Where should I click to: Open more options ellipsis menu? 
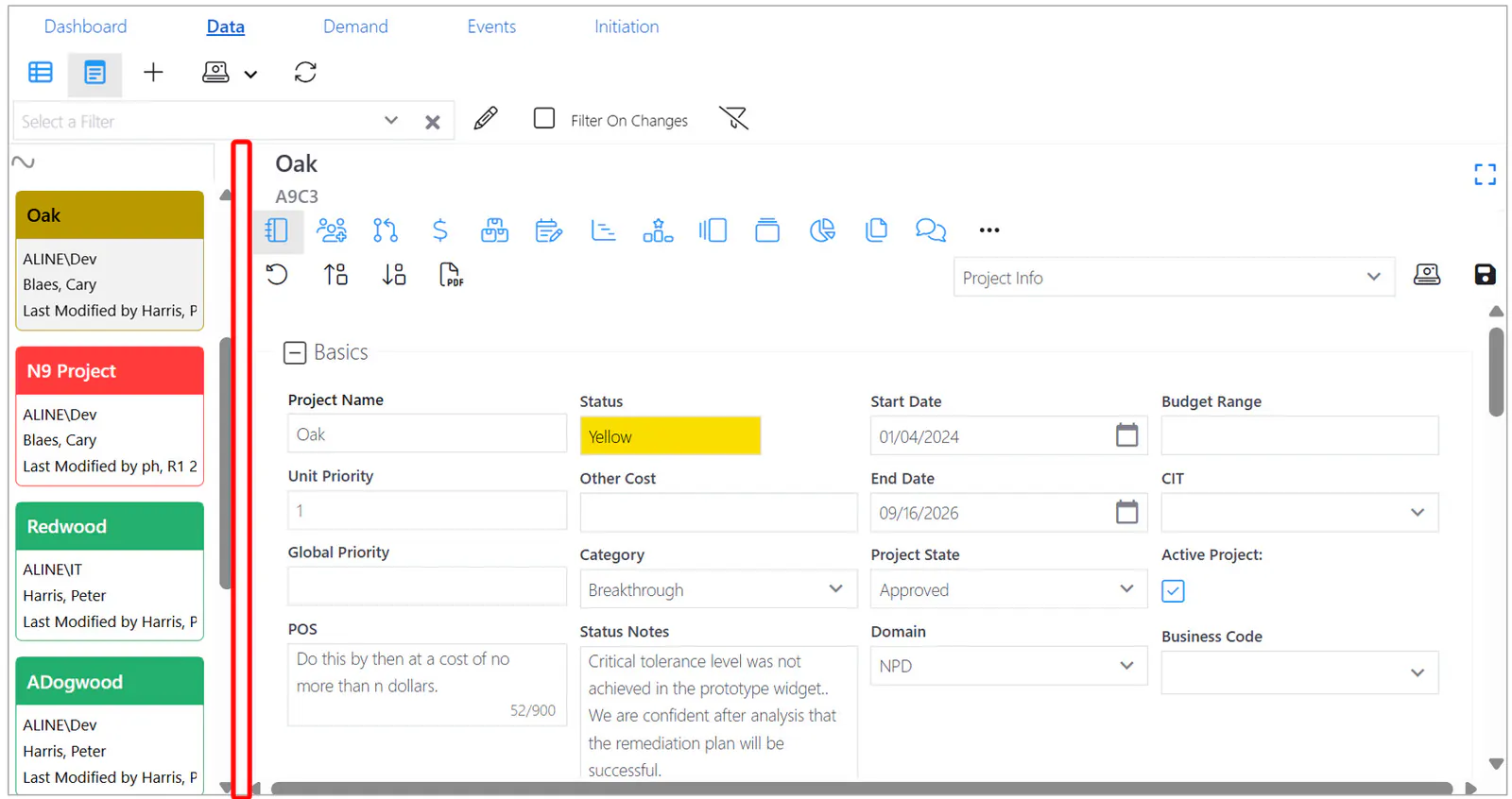tap(989, 230)
